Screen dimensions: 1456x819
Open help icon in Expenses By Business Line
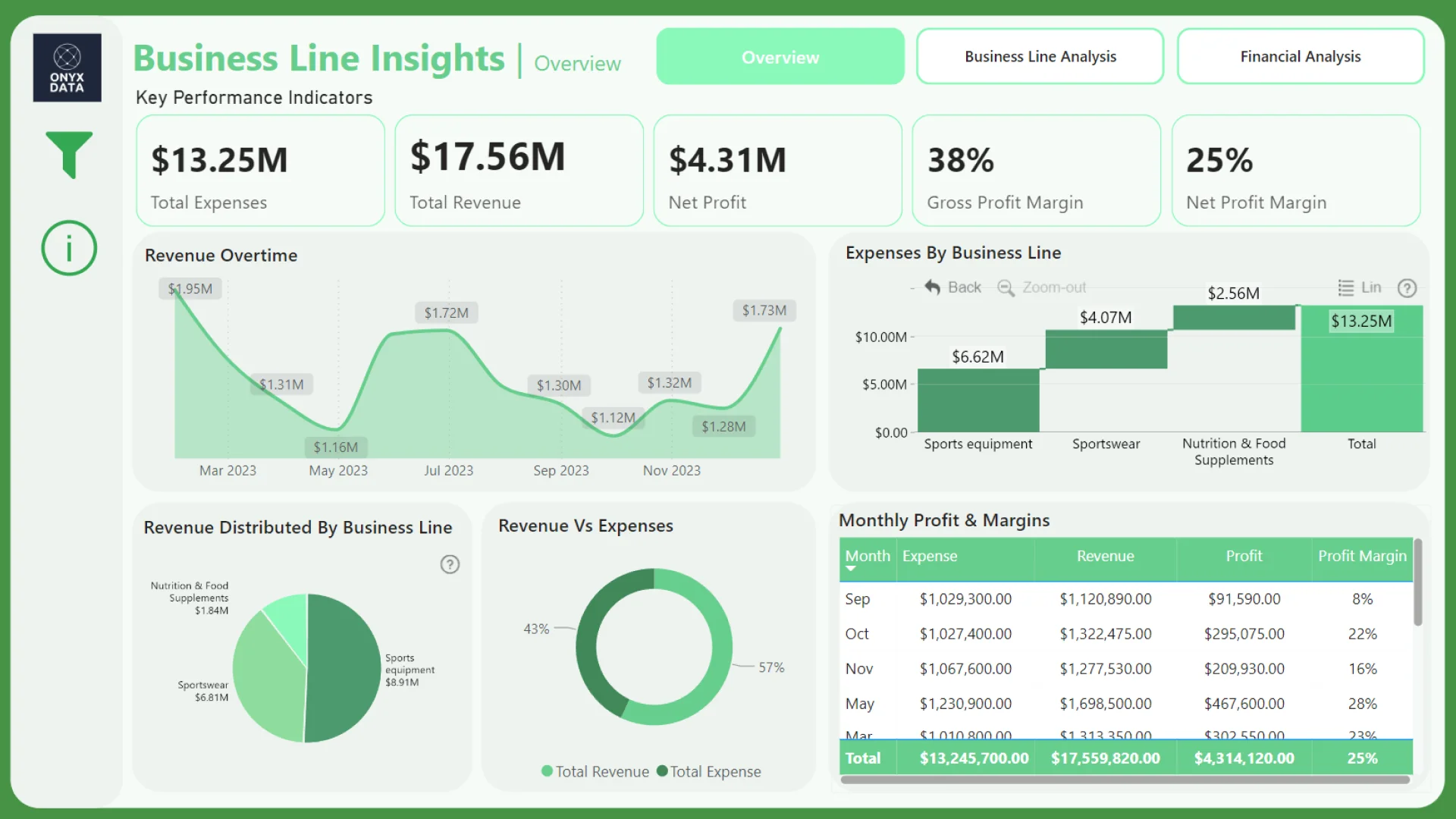tap(1407, 288)
